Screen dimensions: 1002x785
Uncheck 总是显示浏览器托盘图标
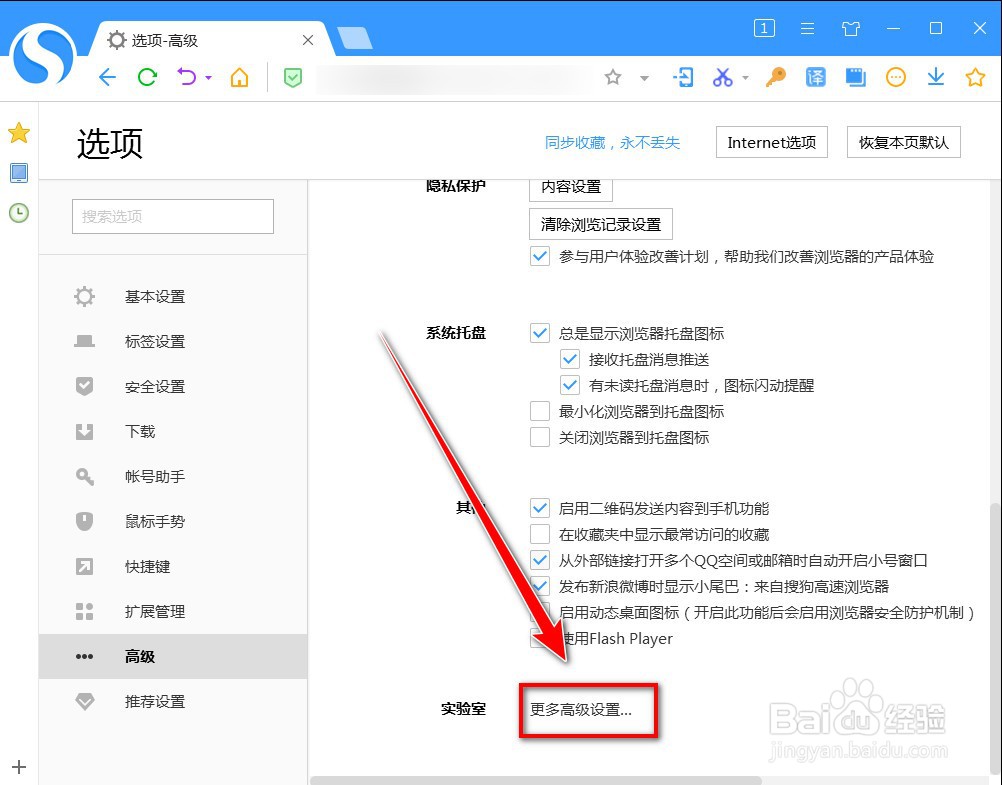click(540, 333)
